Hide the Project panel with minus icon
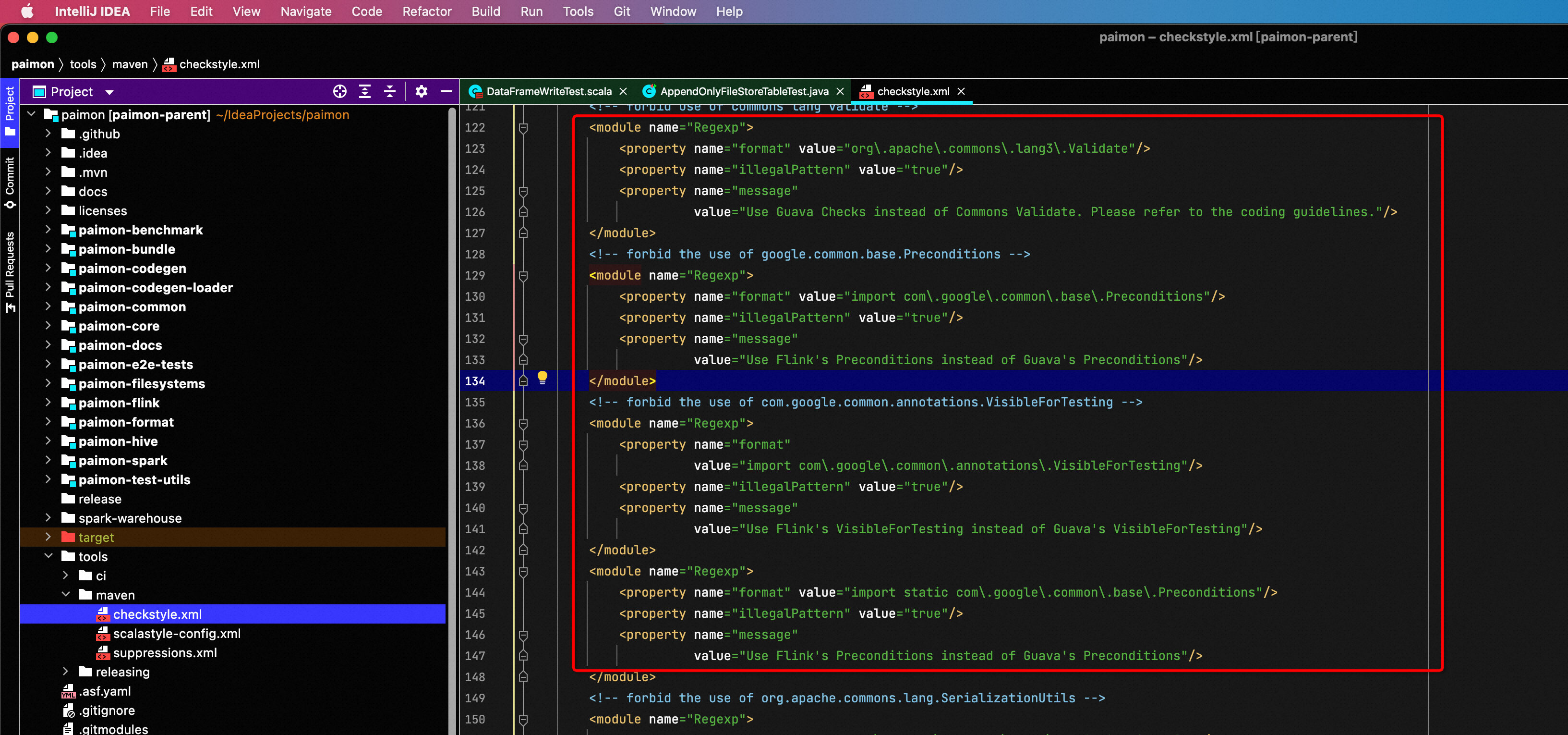Viewport: 1568px width, 735px height. tap(446, 91)
